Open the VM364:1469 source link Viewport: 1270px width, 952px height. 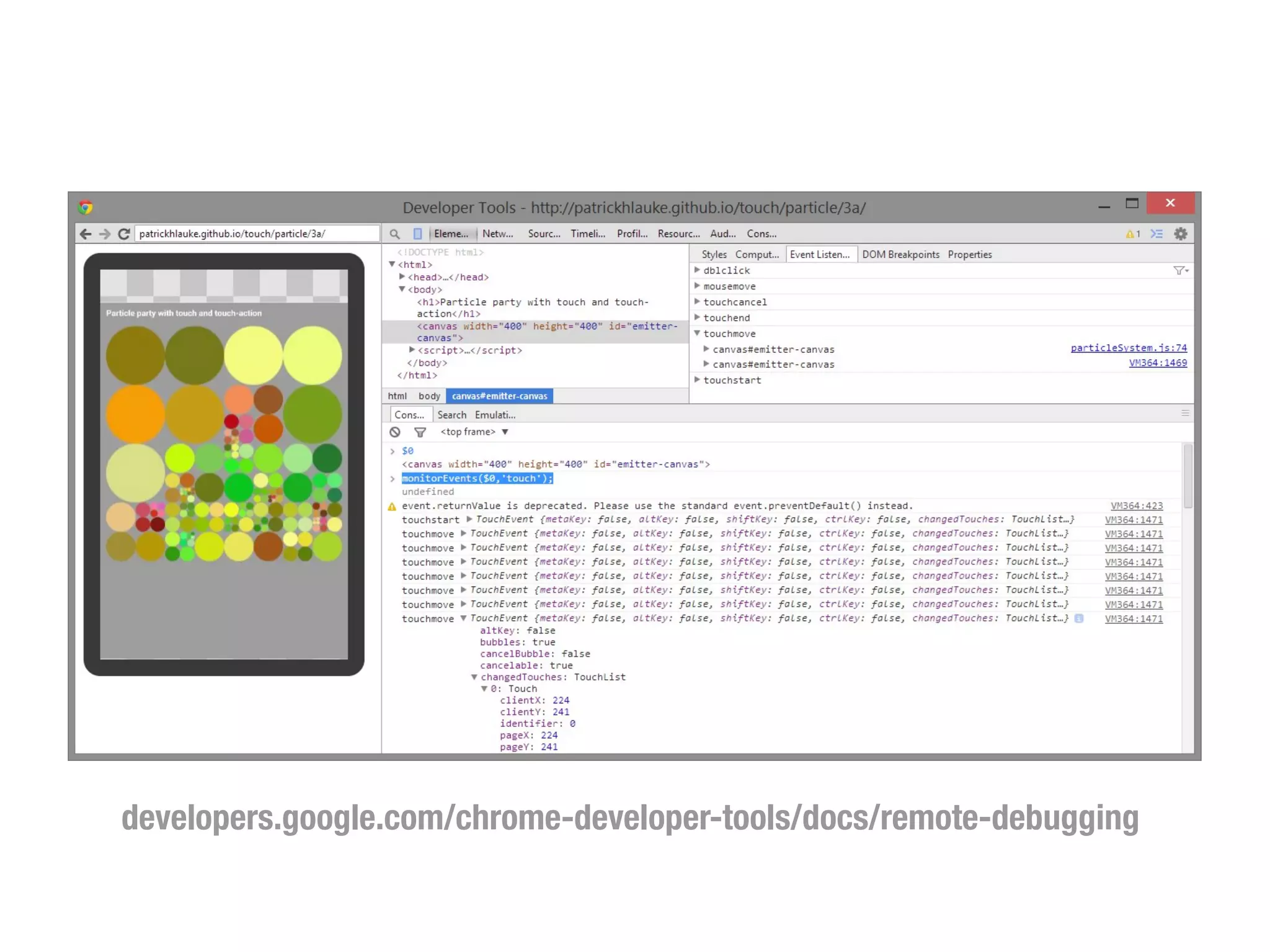pos(1158,363)
